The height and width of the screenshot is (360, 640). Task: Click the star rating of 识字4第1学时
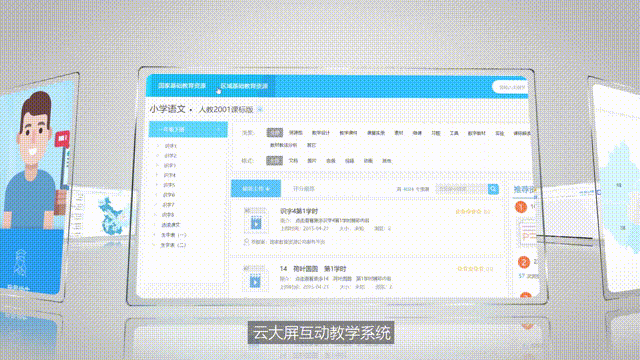click(469, 211)
